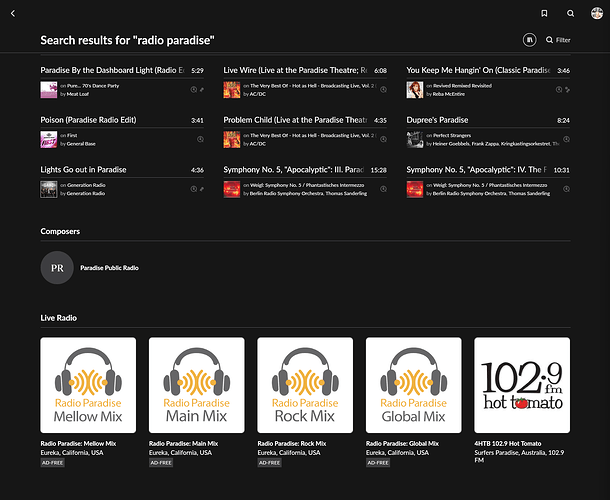
Task: Open the Revived Remixed Revisited album link
Action: click(x=462, y=86)
